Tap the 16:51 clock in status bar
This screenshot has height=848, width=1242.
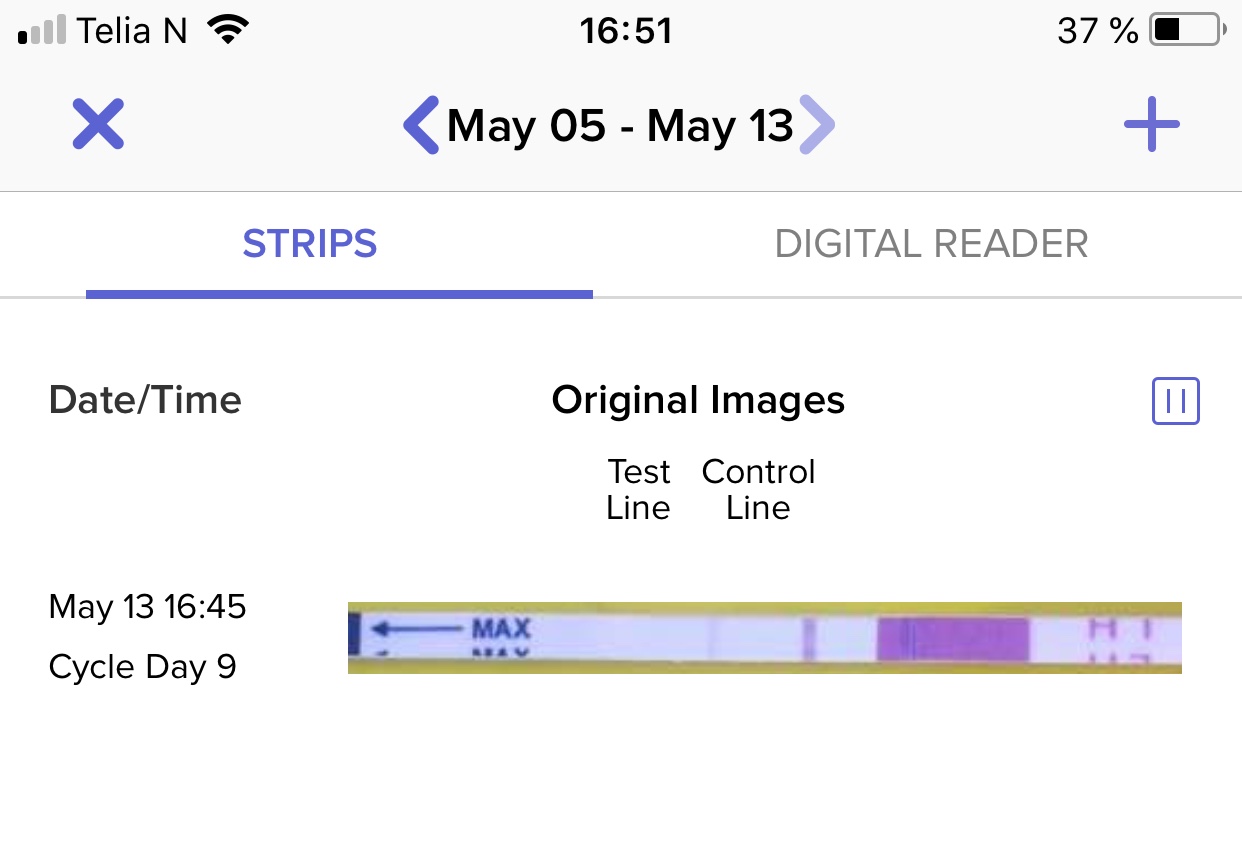625,31
